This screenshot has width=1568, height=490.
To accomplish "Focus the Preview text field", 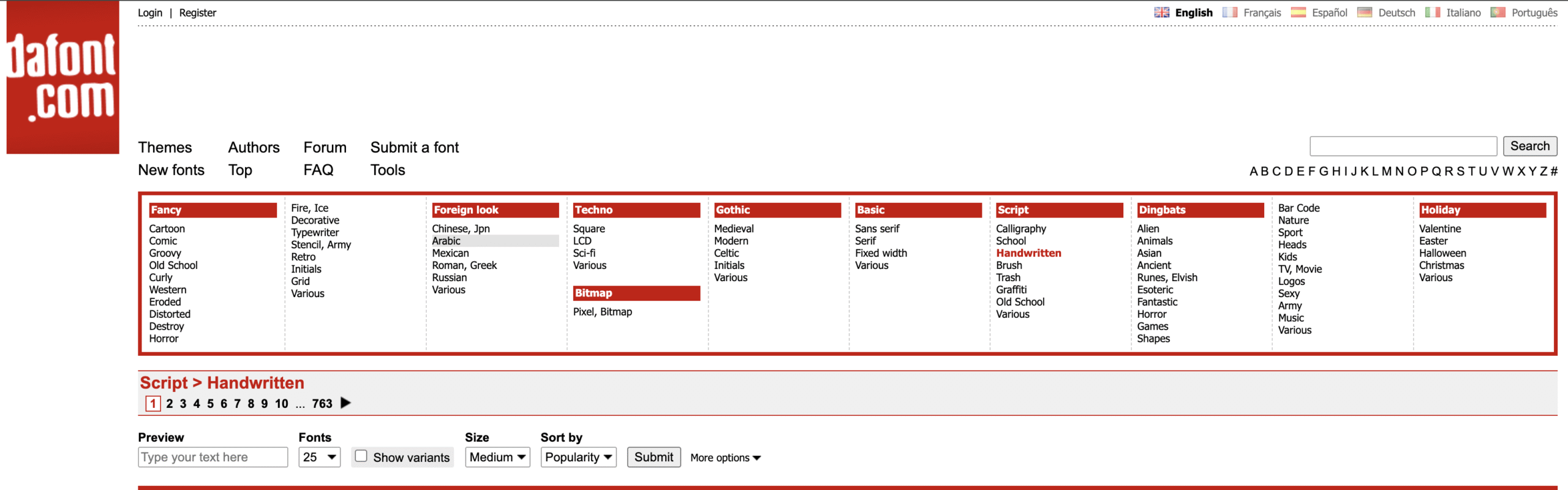I will pos(213,458).
